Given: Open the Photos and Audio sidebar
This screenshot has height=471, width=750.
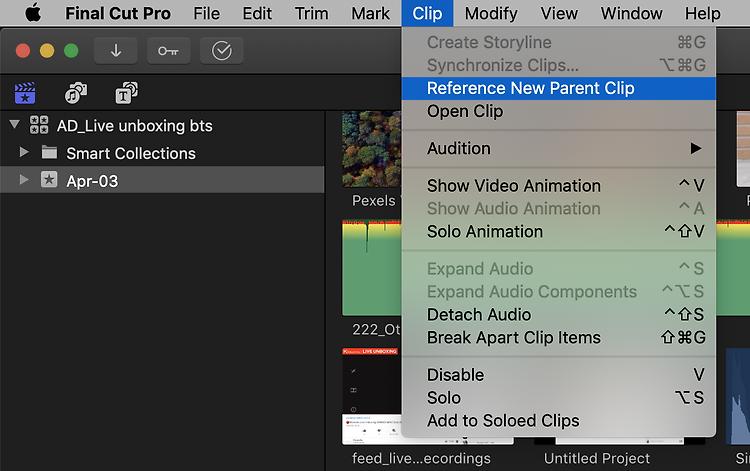Looking at the screenshot, I should point(76,93).
